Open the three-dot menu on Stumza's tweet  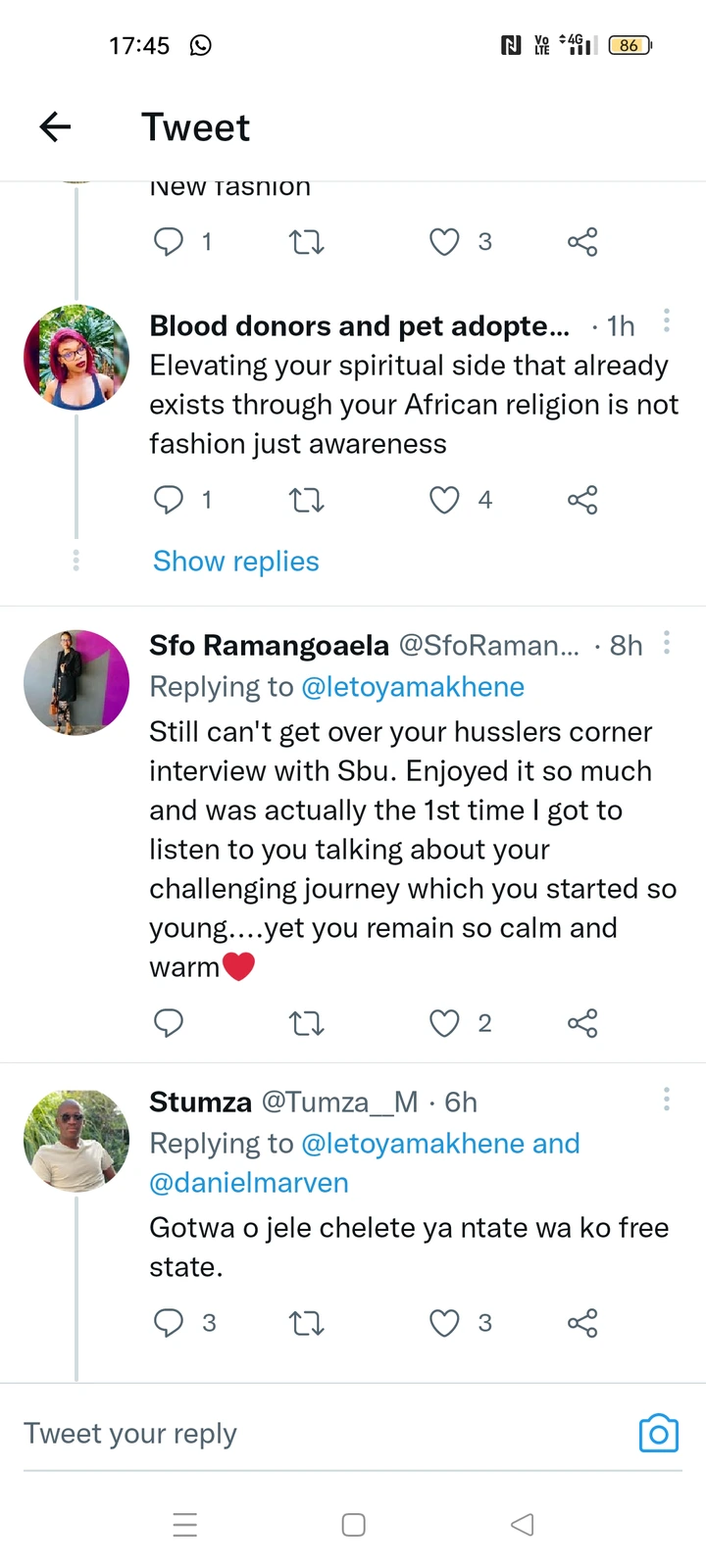(667, 1099)
